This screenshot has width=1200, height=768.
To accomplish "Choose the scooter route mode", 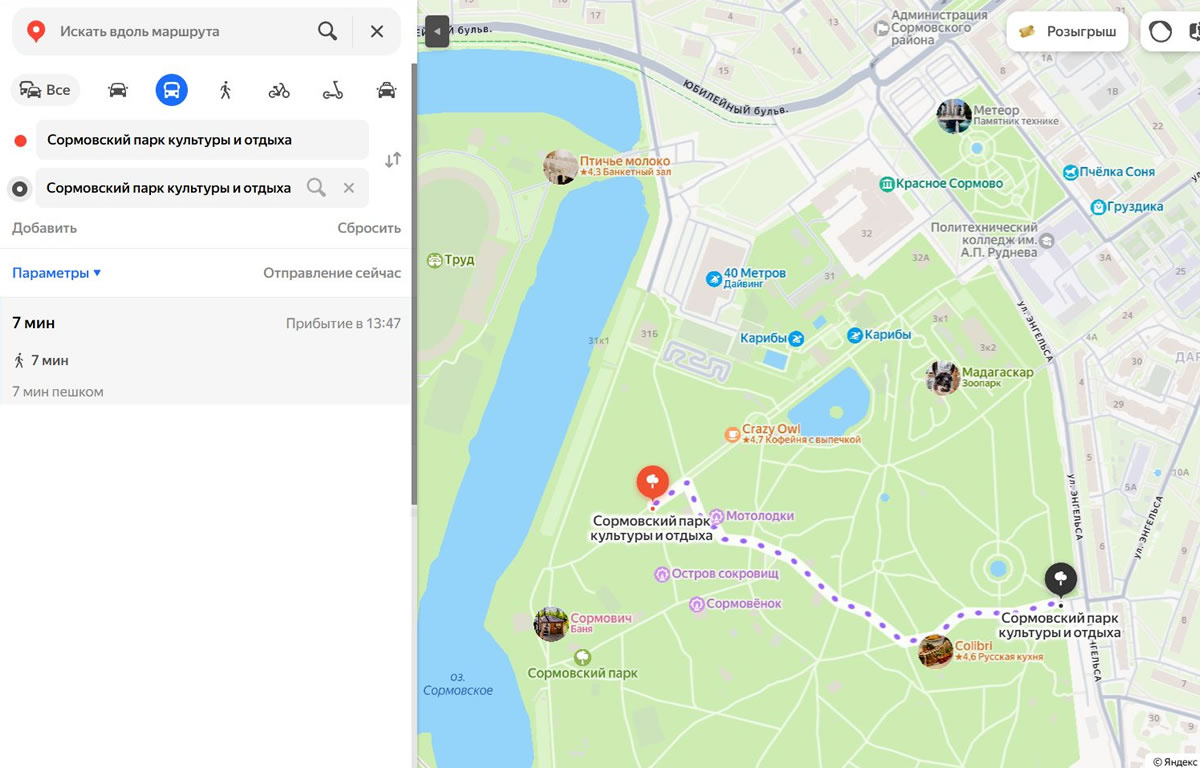I will coord(333,90).
